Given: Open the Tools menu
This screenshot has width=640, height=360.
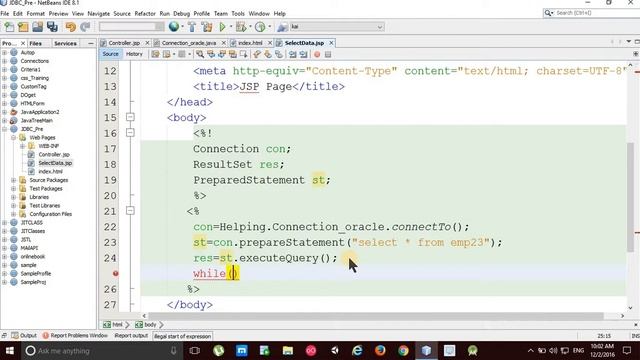Looking at the screenshot, I should point(238,13).
